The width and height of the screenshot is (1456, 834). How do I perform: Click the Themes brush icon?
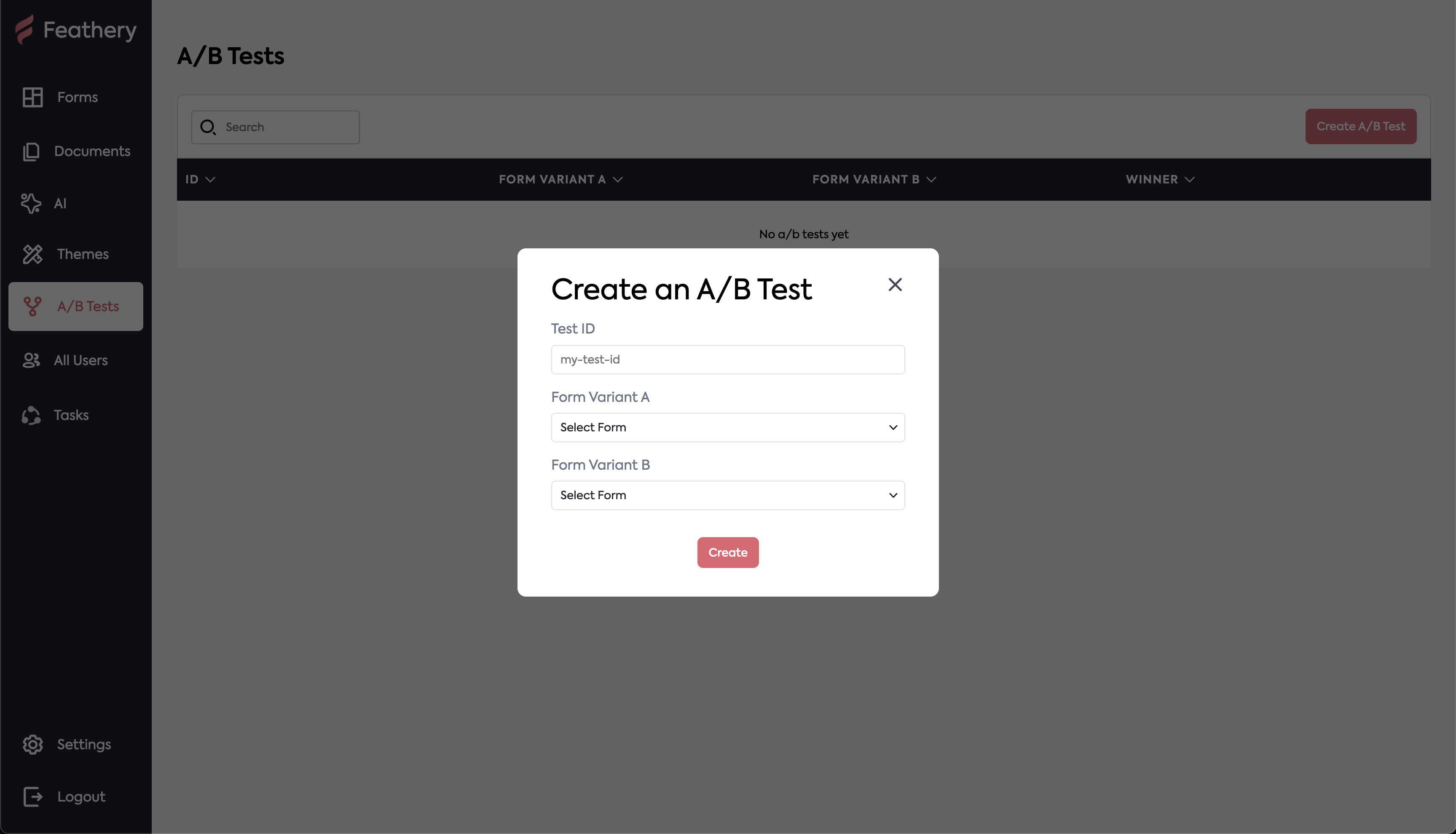(x=32, y=254)
